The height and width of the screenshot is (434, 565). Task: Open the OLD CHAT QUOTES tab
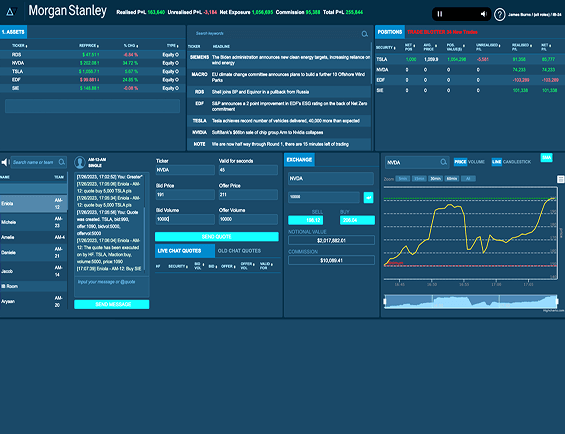239,251
